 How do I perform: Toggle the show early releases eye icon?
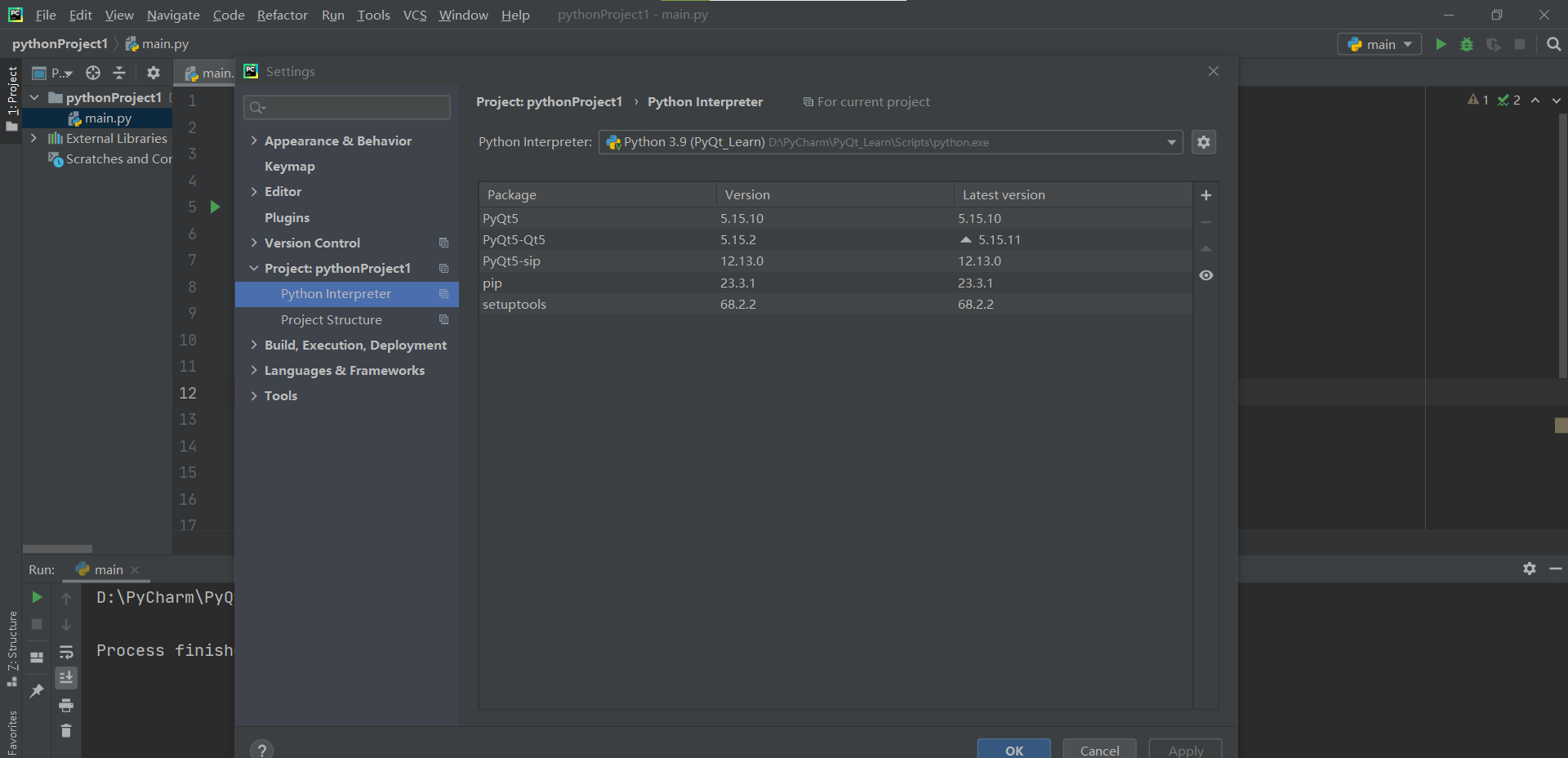(x=1206, y=275)
